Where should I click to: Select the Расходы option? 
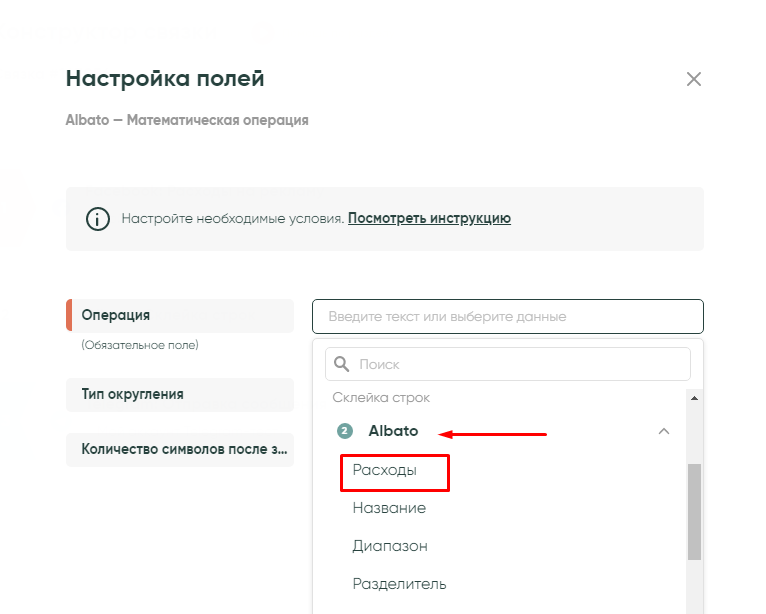click(384, 470)
